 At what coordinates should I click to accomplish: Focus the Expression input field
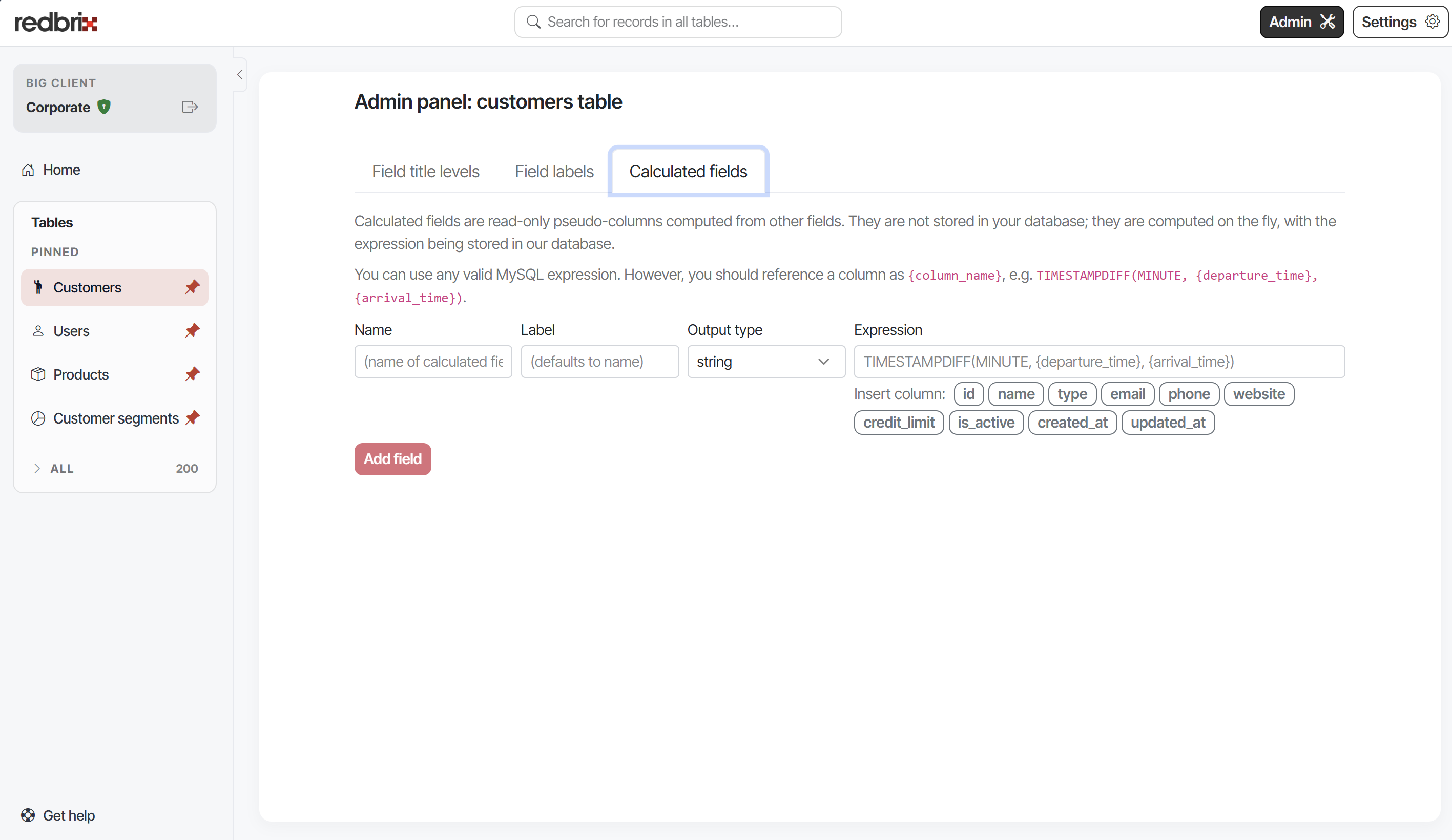pyautogui.click(x=1099, y=361)
